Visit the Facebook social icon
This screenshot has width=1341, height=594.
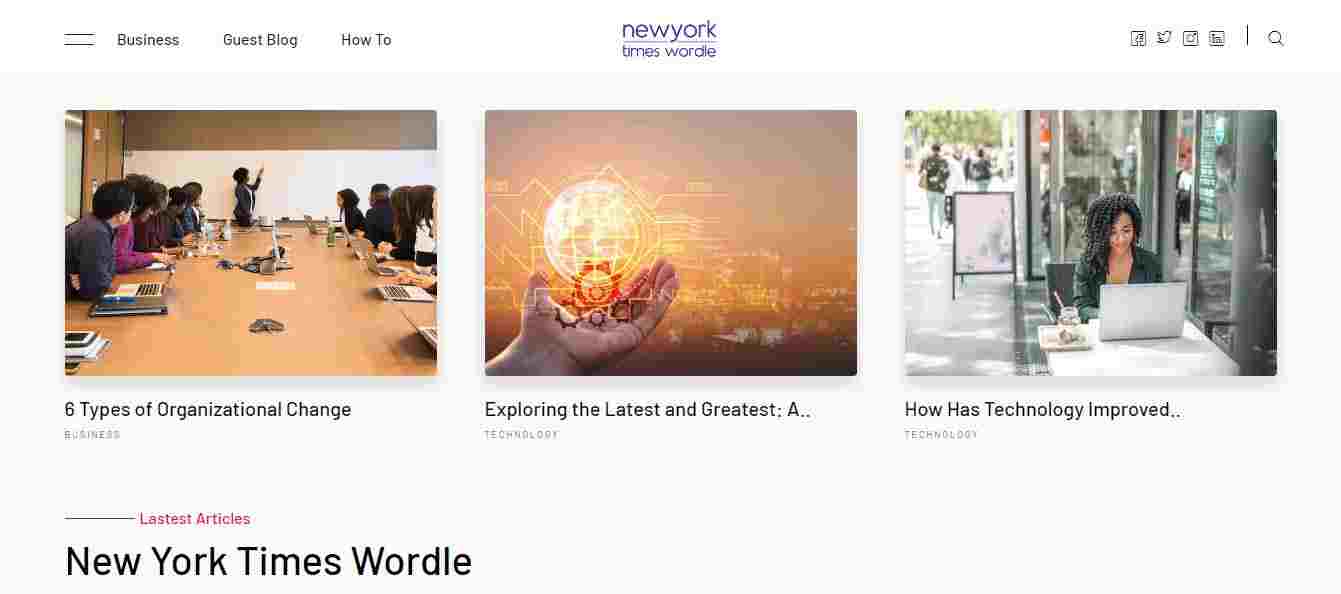[x=1138, y=39]
